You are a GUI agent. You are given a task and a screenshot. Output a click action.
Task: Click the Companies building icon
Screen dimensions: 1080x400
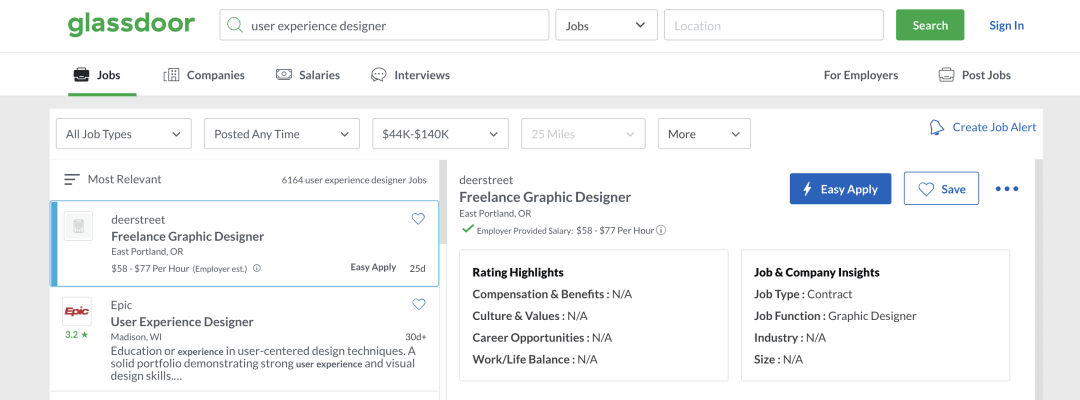(x=172, y=75)
